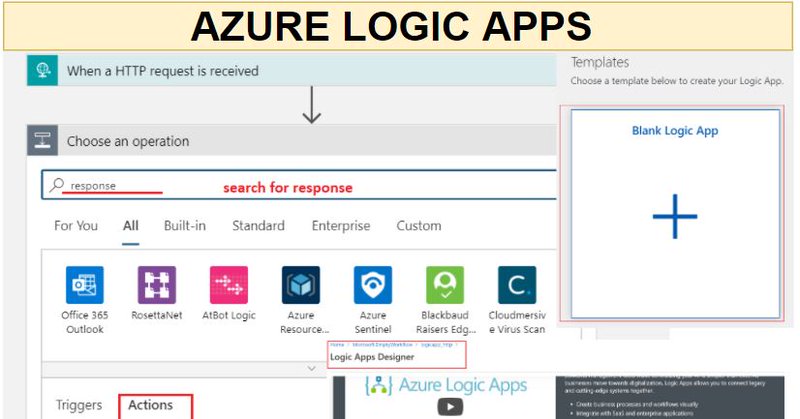
Task: Select the Blackbaud Raisers Edge connector
Action: point(445,300)
